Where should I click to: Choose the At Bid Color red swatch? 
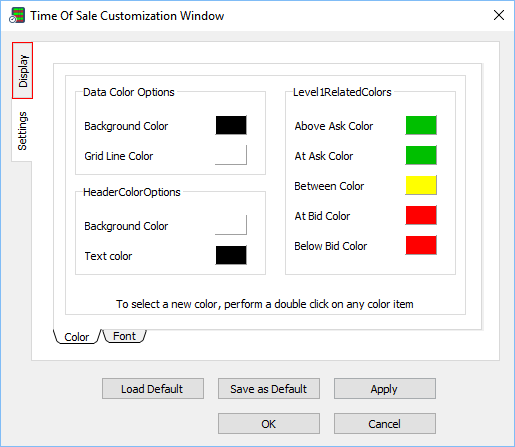[421, 215]
